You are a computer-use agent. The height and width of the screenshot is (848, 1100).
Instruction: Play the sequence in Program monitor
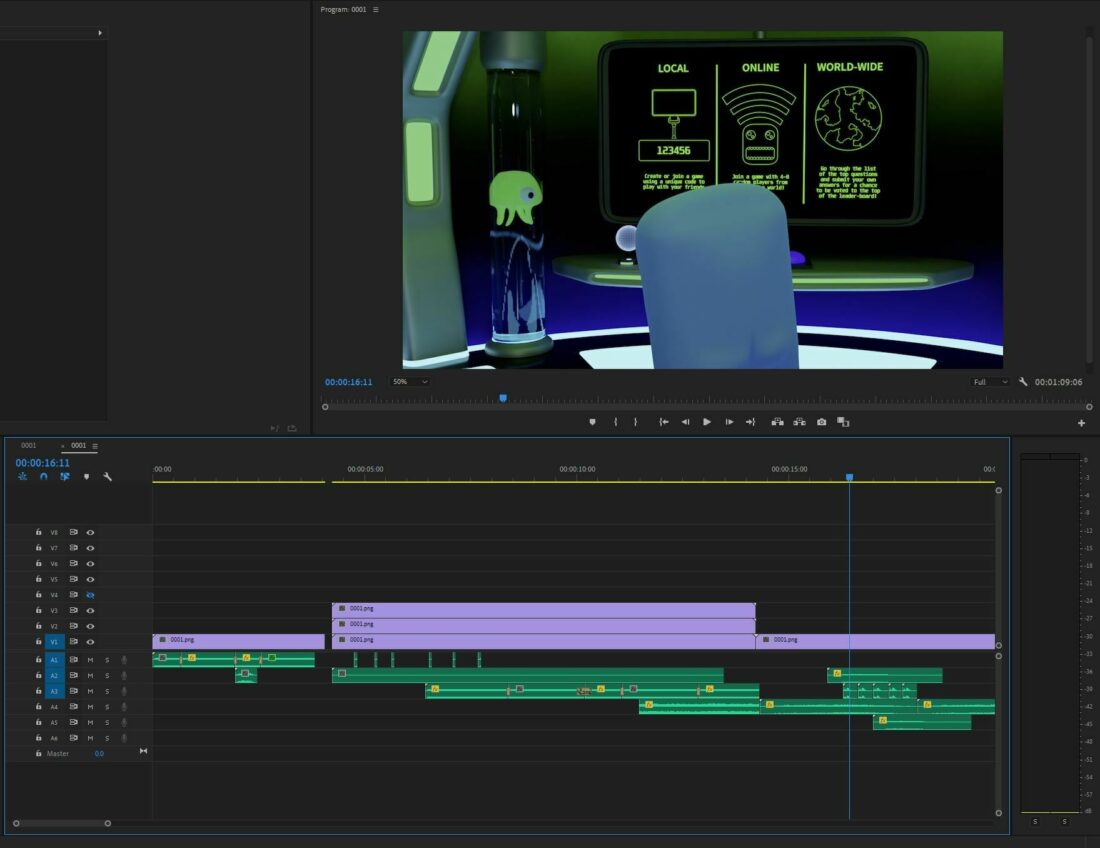(706, 422)
